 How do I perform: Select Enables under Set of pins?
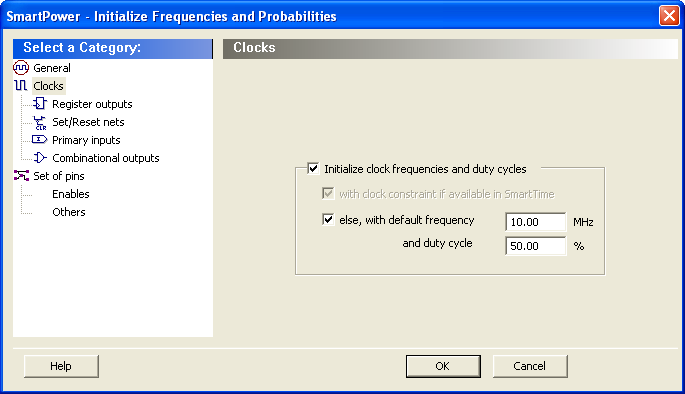[71, 194]
